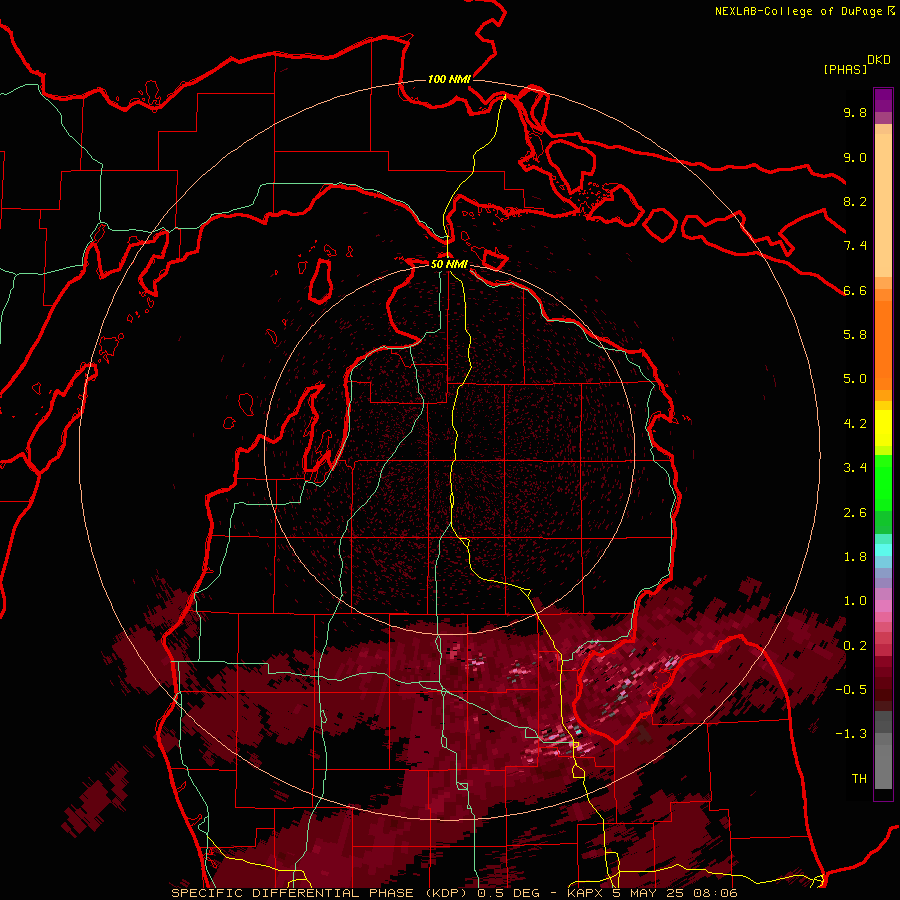Click the 7.4 value on the color scale
The width and height of the screenshot is (900, 900).
click(x=855, y=246)
